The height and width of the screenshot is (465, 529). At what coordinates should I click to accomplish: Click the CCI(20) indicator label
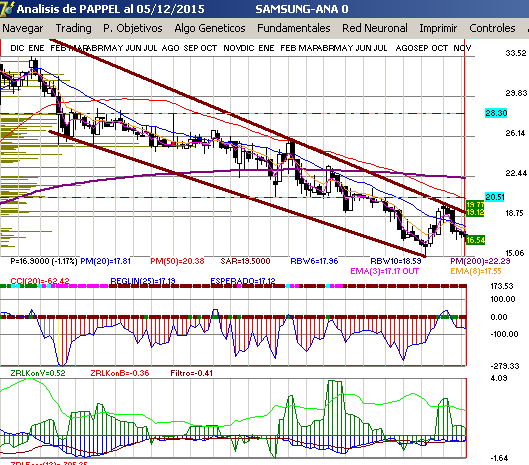40,281
